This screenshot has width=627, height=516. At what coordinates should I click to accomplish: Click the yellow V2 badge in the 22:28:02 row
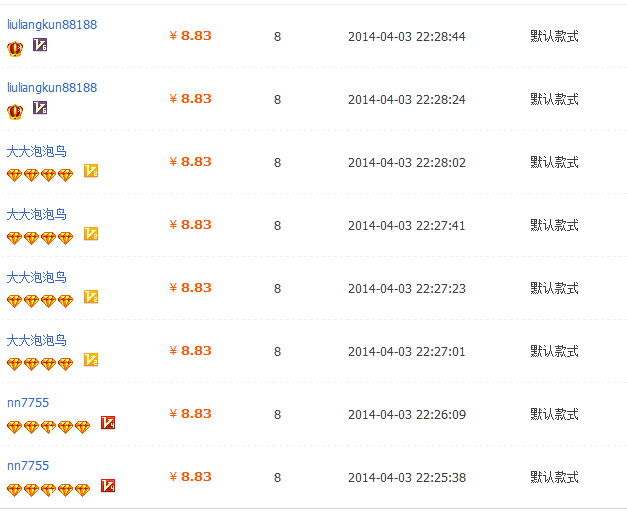91,171
